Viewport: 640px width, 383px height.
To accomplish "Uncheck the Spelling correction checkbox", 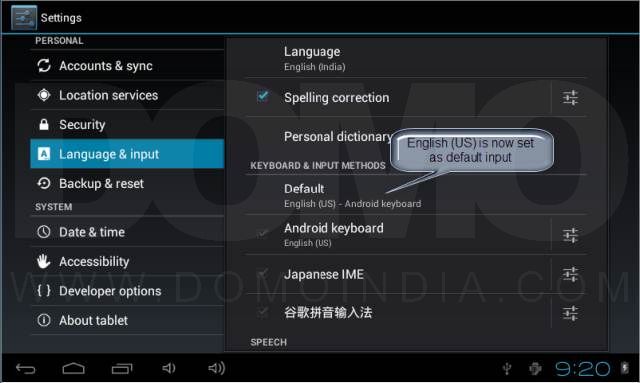I will [263, 96].
